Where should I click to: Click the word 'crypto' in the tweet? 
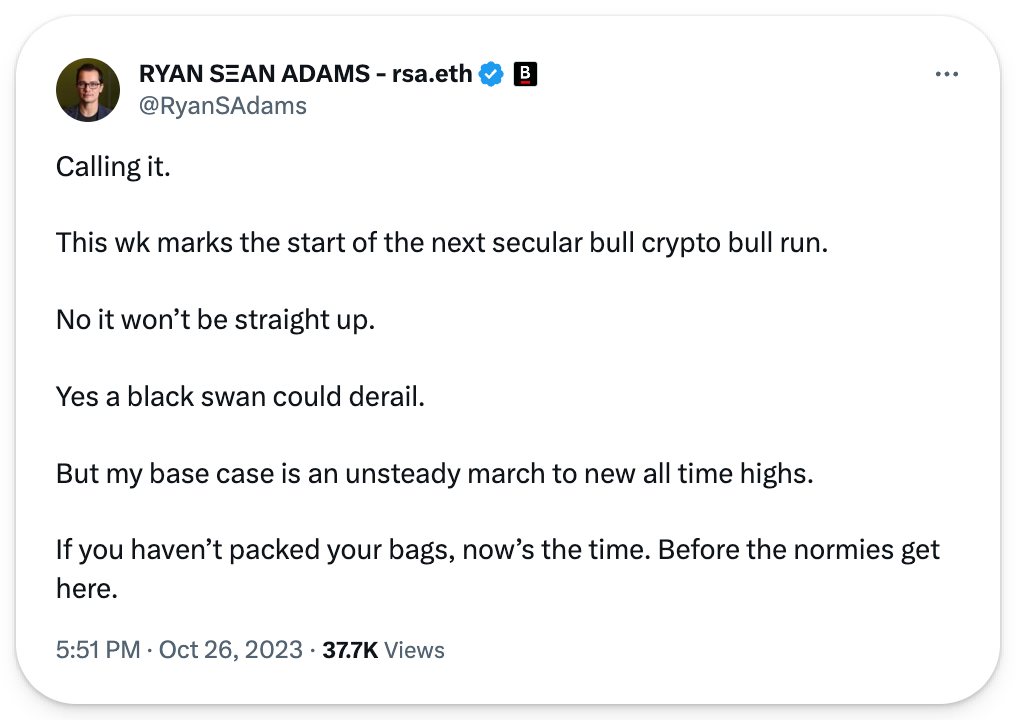pos(681,244)
